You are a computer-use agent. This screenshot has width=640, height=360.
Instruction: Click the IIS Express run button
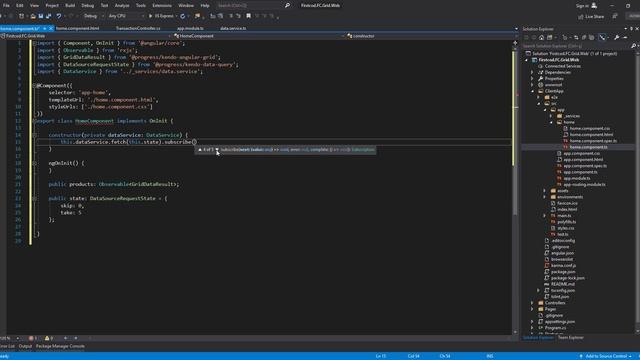(x=162, y=16)
